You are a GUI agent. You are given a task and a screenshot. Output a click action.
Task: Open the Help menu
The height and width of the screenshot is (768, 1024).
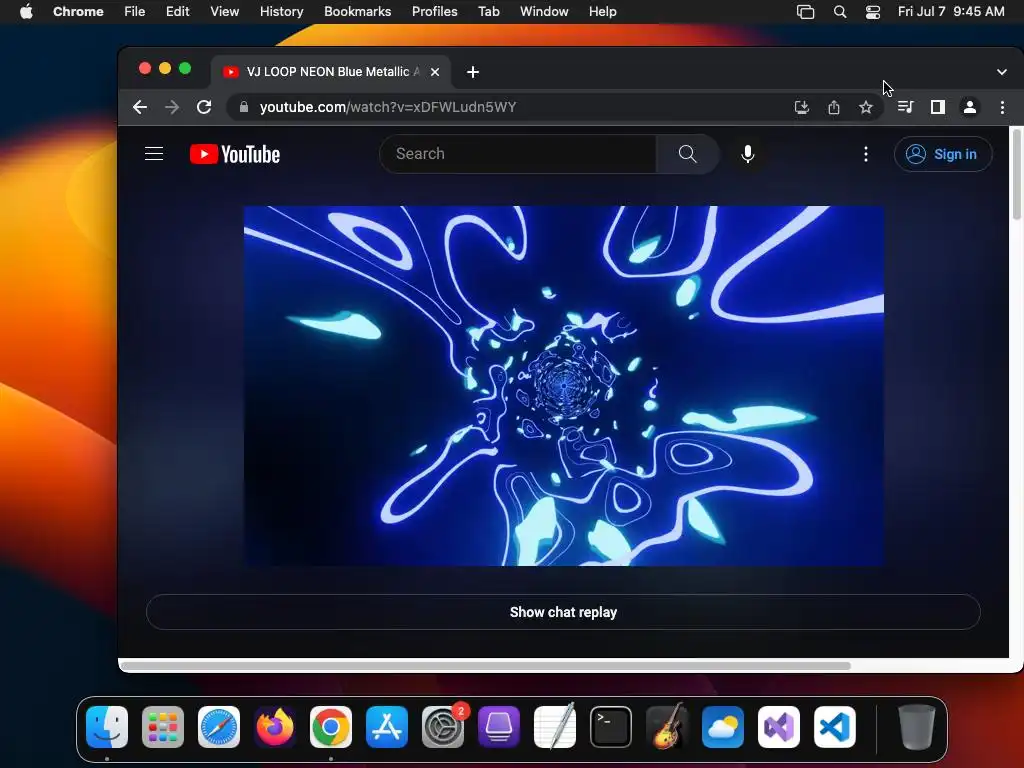(602, 12)
